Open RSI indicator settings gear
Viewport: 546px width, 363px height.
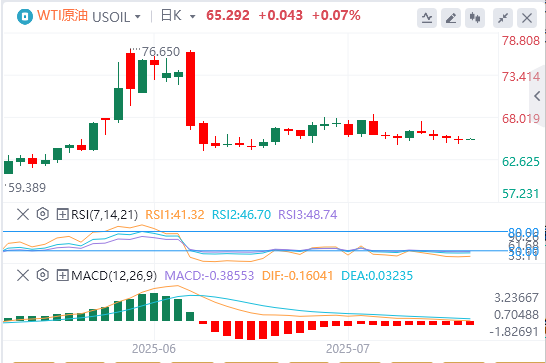pos(42,214)
